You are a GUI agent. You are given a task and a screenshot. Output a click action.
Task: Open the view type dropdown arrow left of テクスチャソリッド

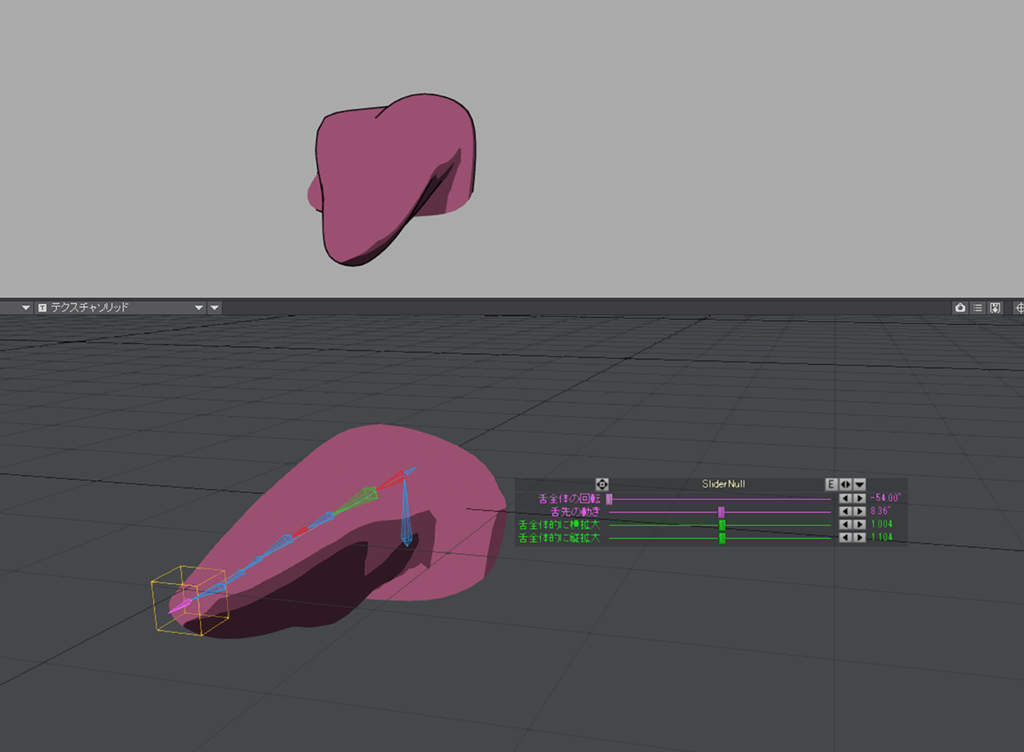pos(25,307)
